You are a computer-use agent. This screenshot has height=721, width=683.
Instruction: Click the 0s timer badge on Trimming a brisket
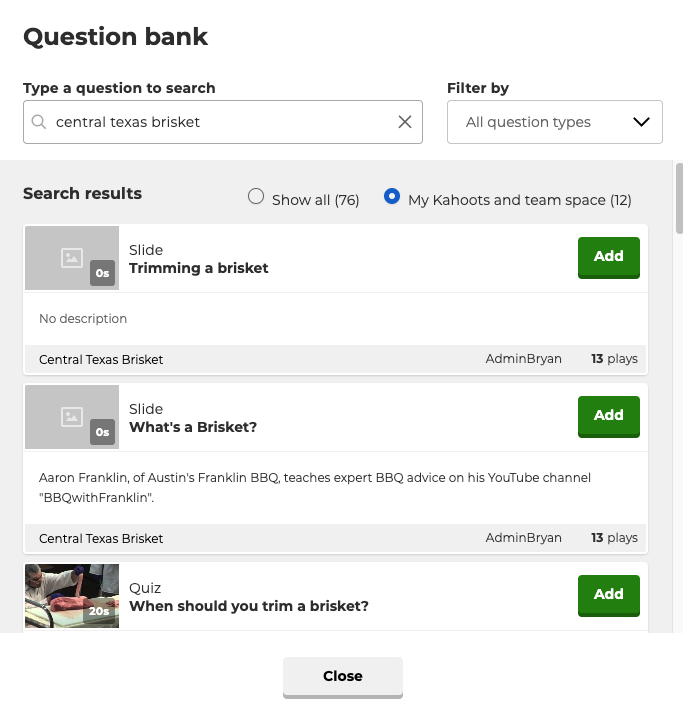[x=102, y=273]
